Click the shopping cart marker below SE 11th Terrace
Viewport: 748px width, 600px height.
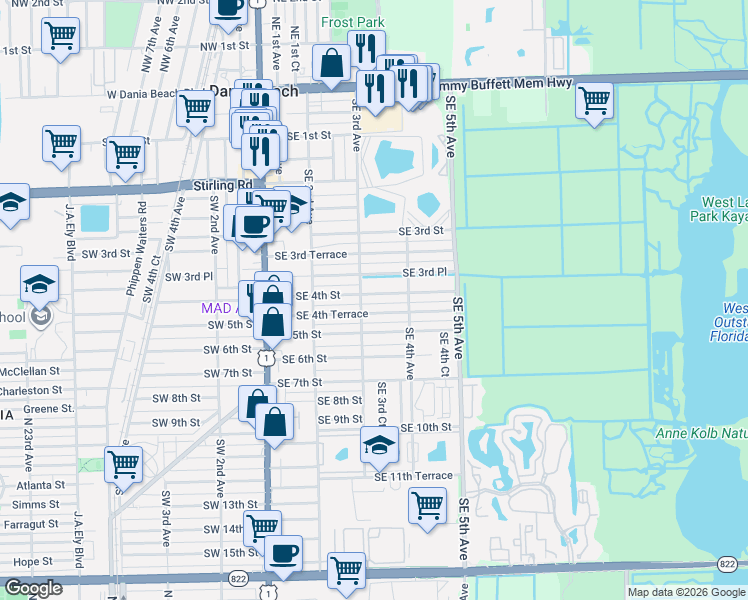pos(427,508)
